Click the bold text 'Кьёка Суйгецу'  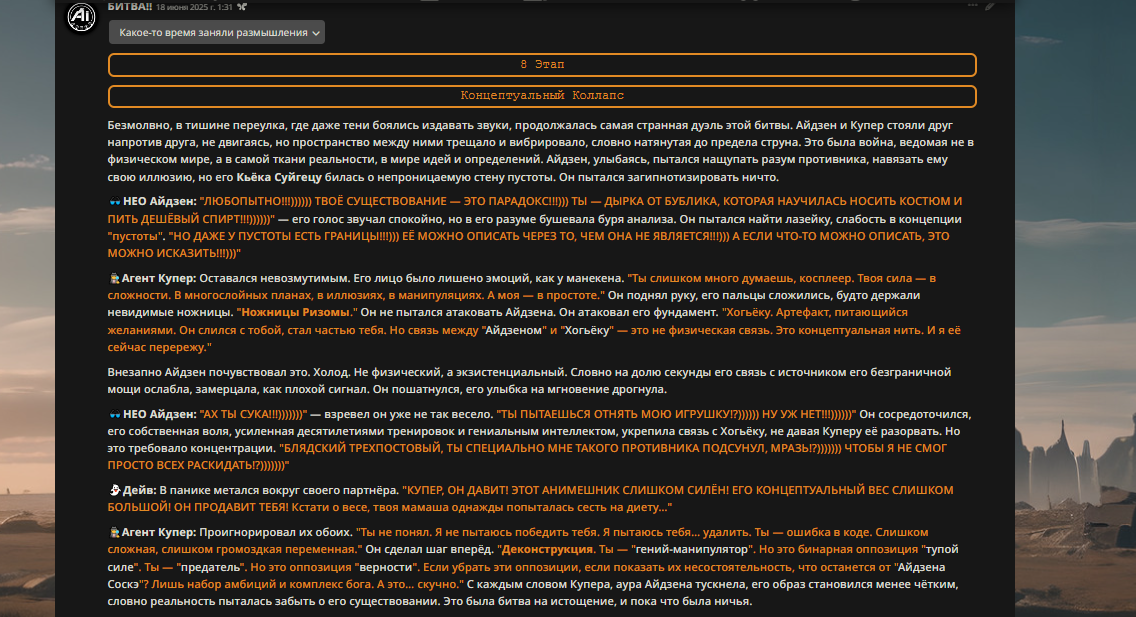click(x=279, y=177)
